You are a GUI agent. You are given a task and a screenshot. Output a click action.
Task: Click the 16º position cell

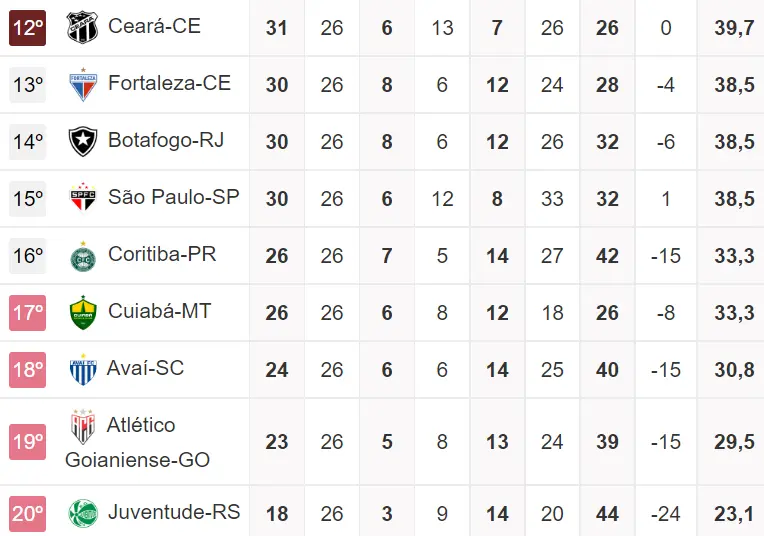coord(28,256)
